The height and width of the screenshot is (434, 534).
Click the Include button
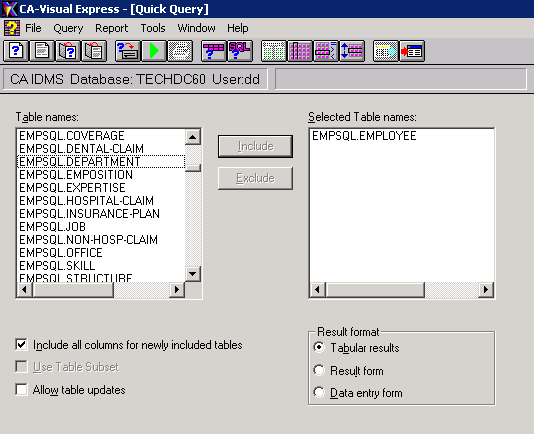pyautogui.click(x=255, y=146)
